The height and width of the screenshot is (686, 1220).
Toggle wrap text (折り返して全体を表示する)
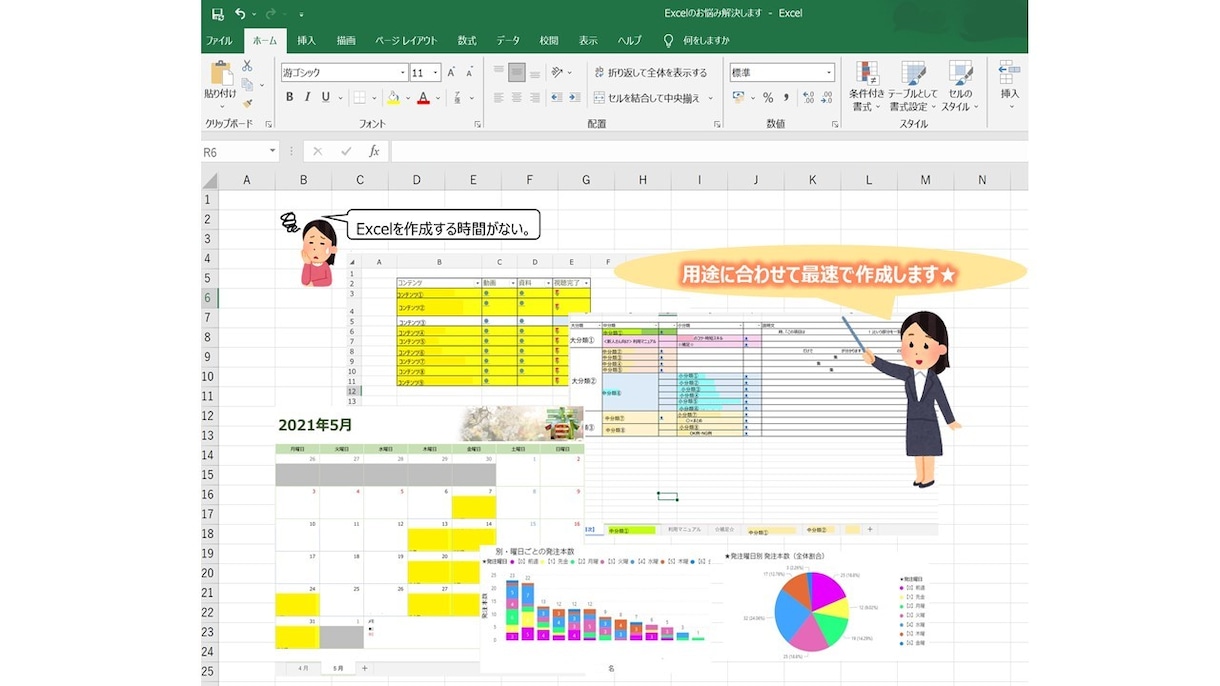tap(650, 72)
